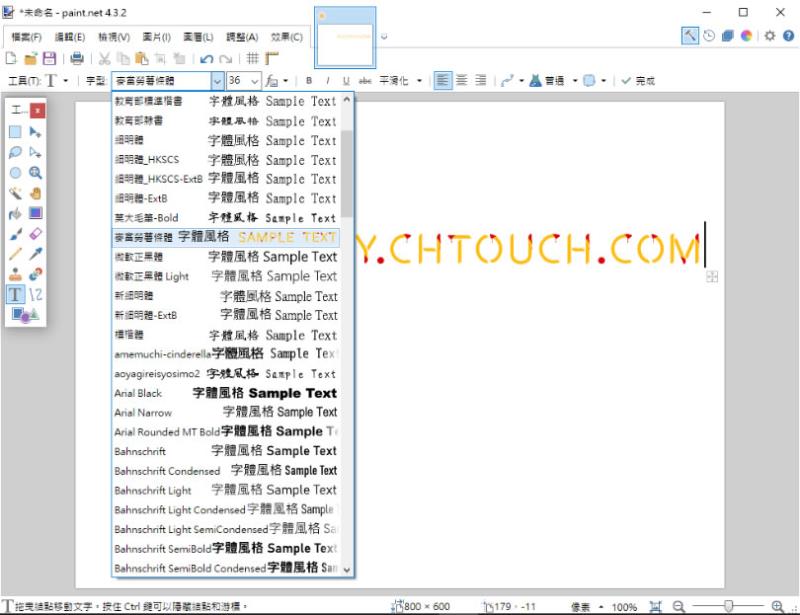Toggle Underline text formatting
800x615 pixels.
tap(346, 81)
